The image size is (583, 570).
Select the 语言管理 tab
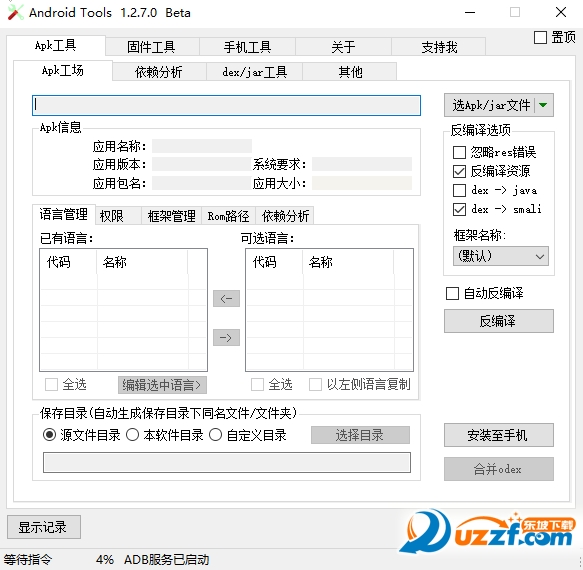pyautogui.click(x=64, y=215)
